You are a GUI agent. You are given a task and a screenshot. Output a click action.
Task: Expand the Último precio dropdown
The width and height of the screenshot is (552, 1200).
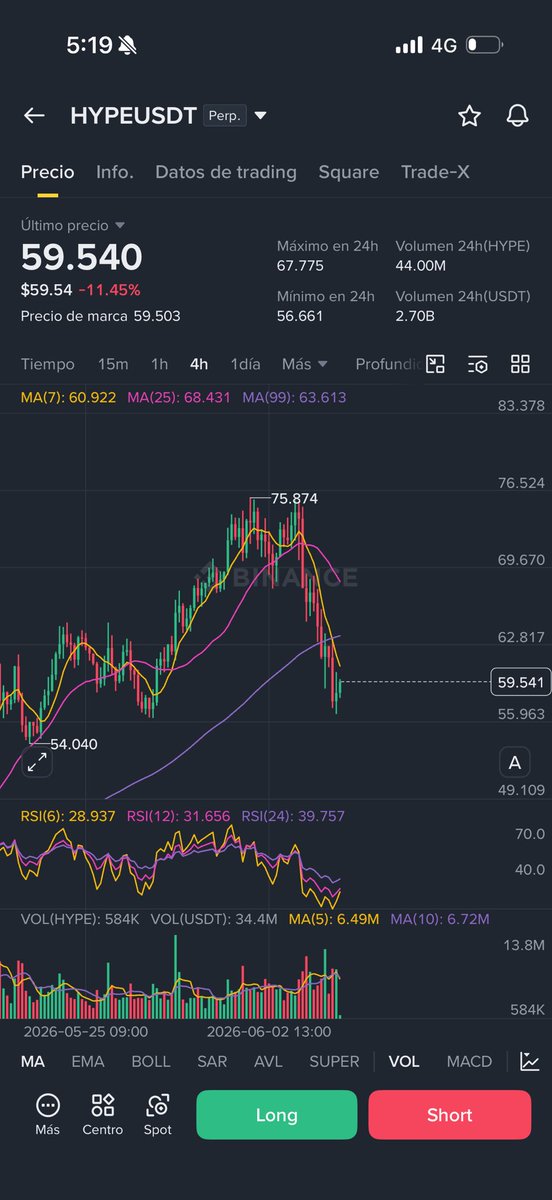(73, 226)
